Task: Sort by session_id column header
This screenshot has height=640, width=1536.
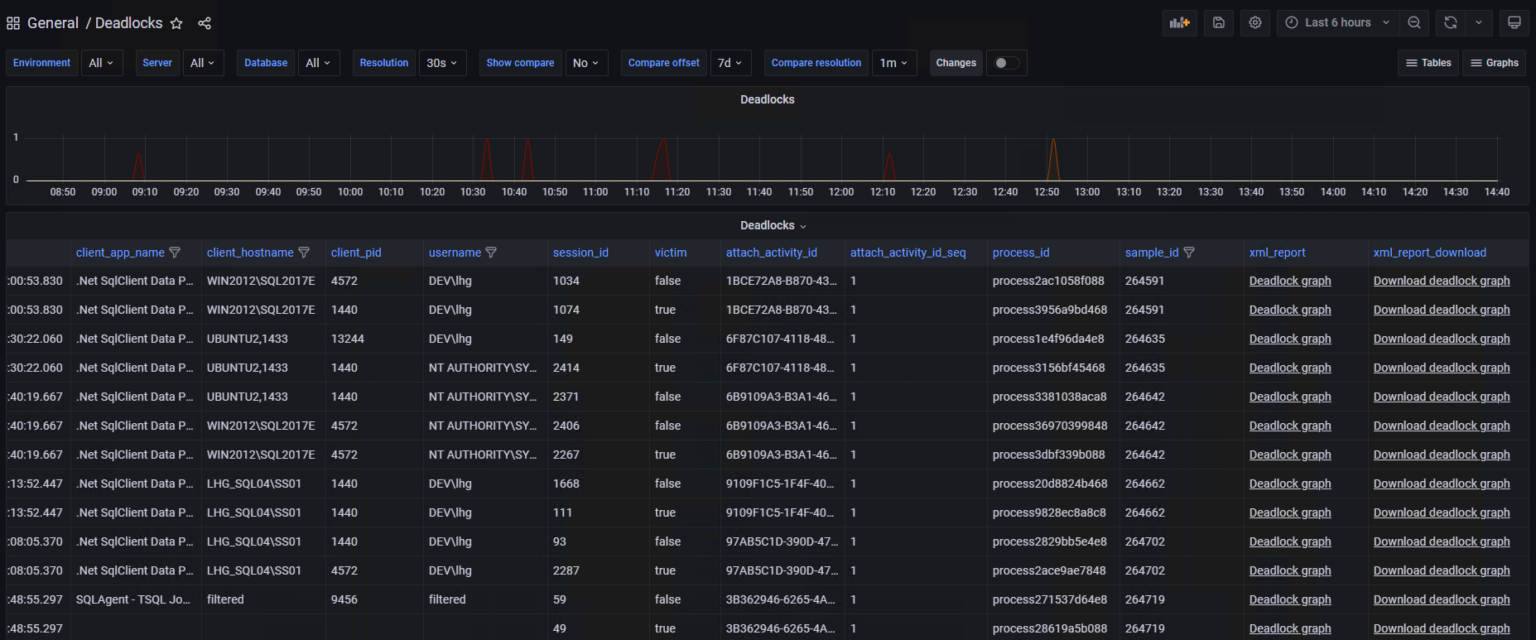Action: pyautogui.click(x=580, y=253)
